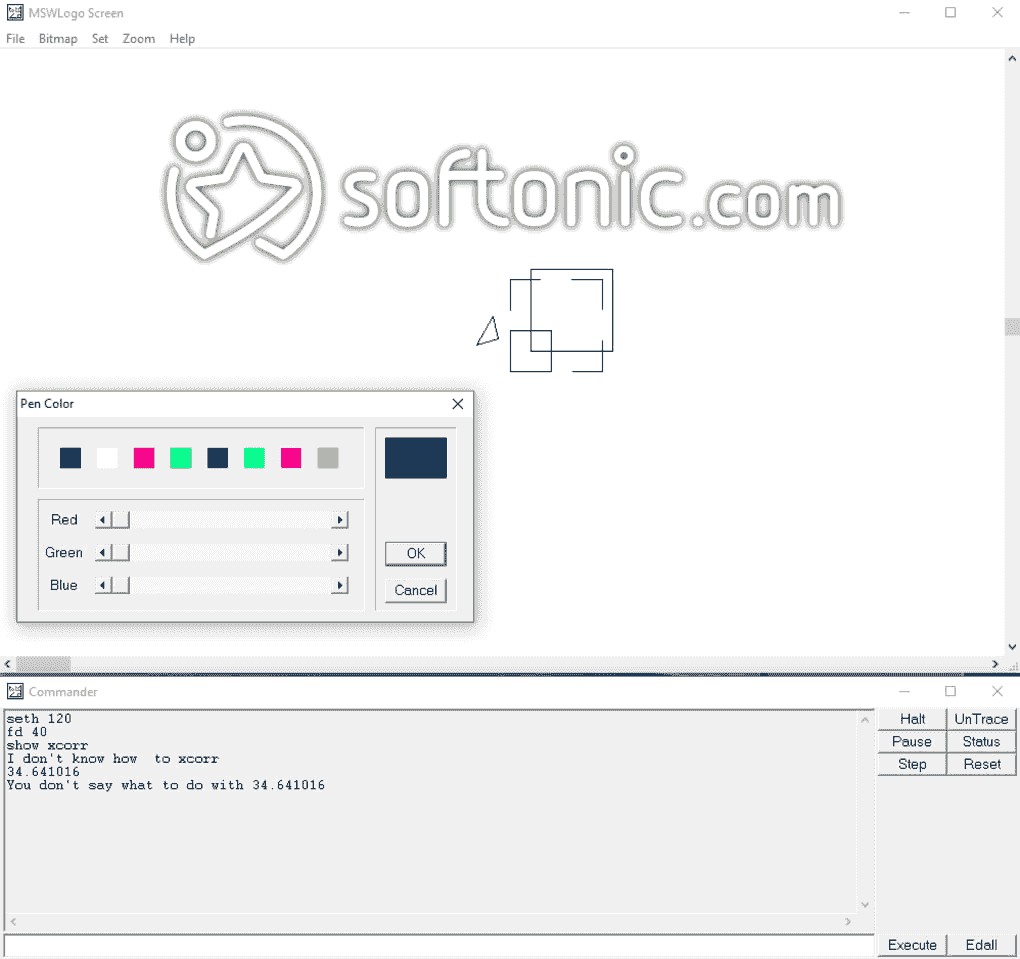Select the gray swatch at palette end
The image size is (1020, 959).
(x=327, y=457)
